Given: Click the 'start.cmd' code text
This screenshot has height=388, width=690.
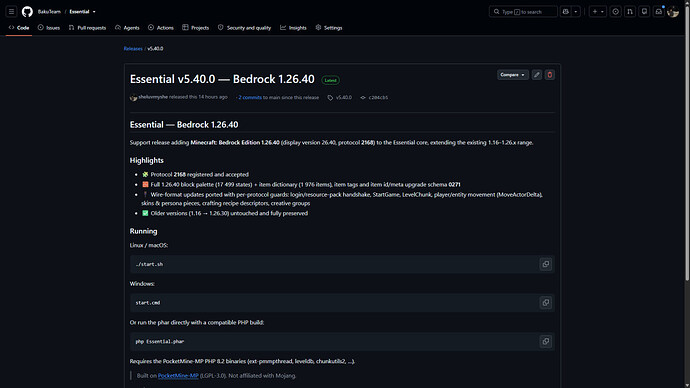Looking at the screenshot, I should coord(148,303).
